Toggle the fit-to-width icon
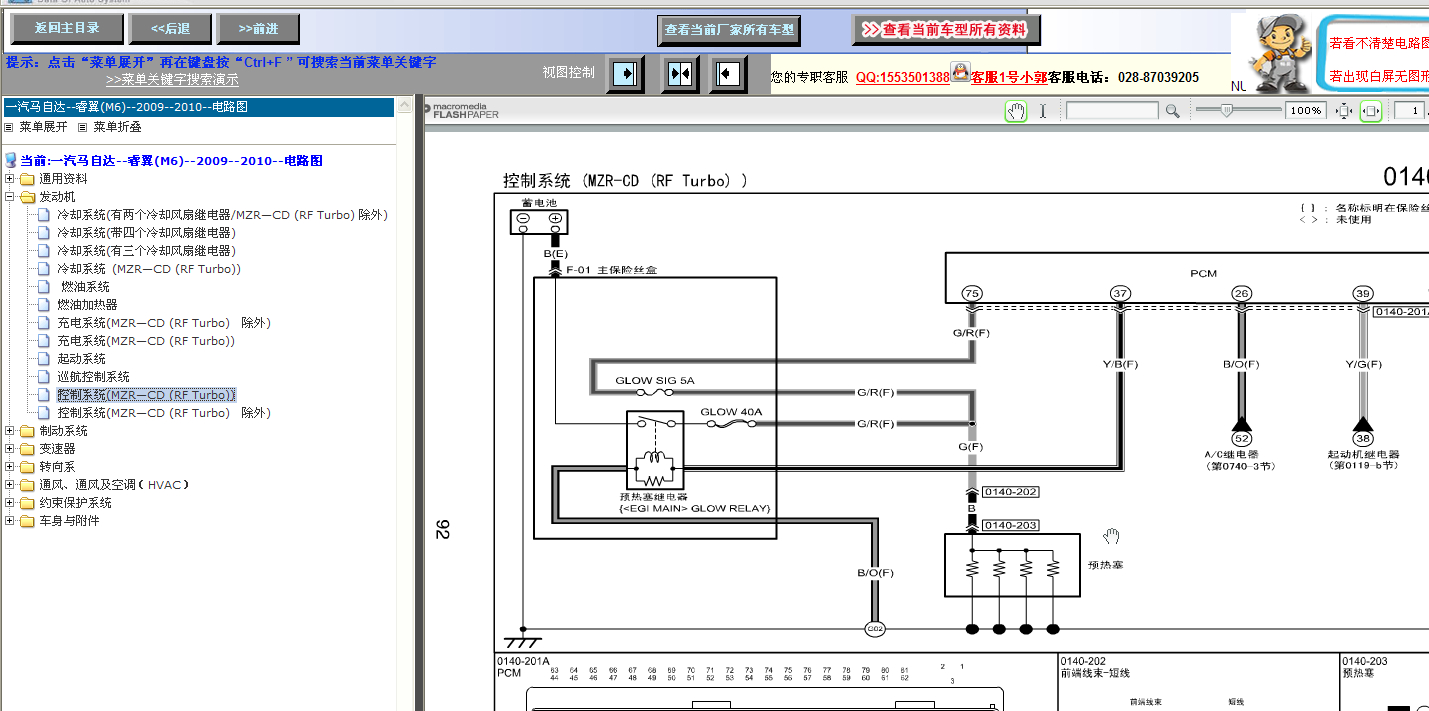1429x711 pixels. tap(1371, 111)
